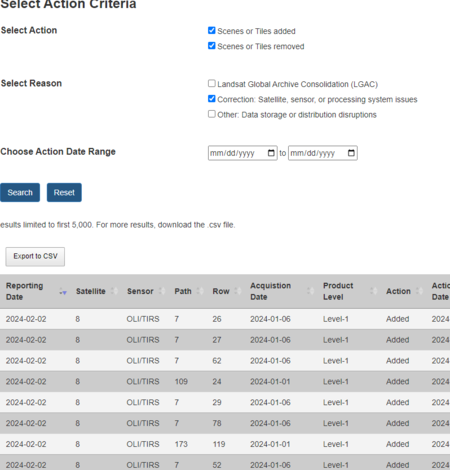Select Row value 27 in table
Viewport: 450px width, 470px height.
pyautogui.click(x=217, y=340)
